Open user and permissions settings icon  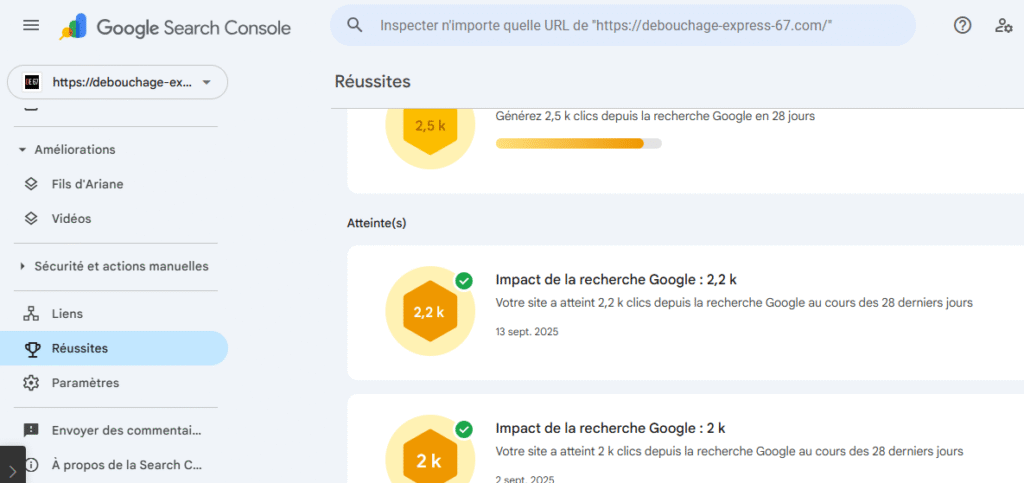click(1003, 26)
